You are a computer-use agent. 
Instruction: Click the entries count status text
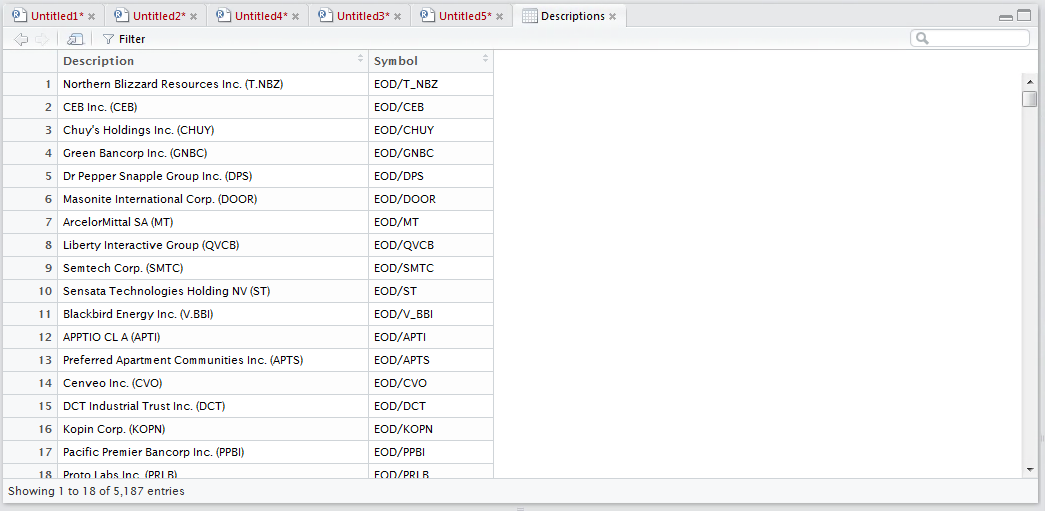pos(96,491)
